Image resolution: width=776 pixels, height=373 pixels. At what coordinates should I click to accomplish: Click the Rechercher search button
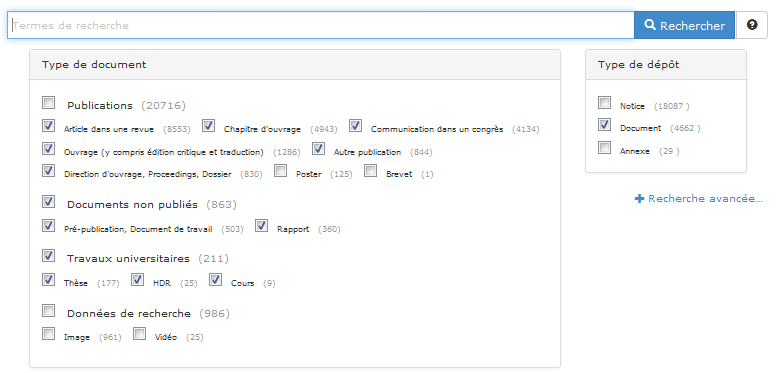(x=684, y=25)
